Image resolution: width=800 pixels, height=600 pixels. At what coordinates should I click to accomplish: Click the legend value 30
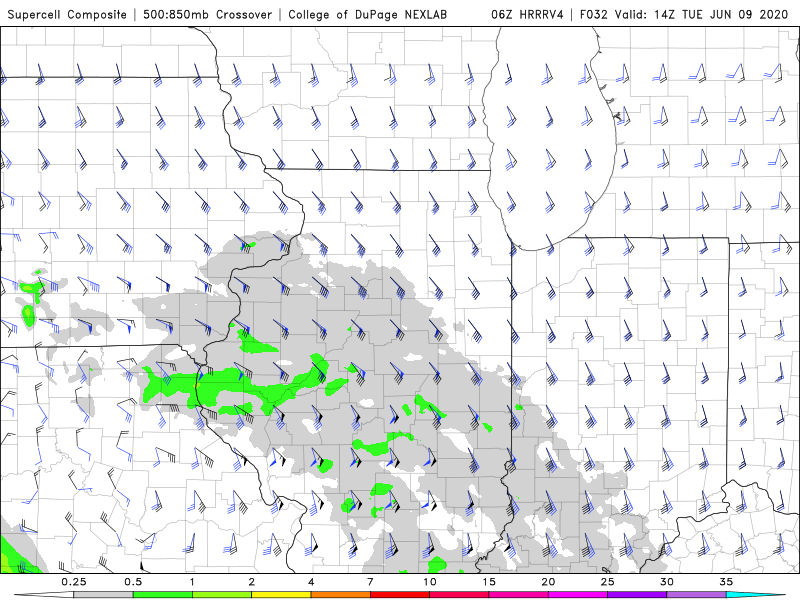tap(667, 582)
